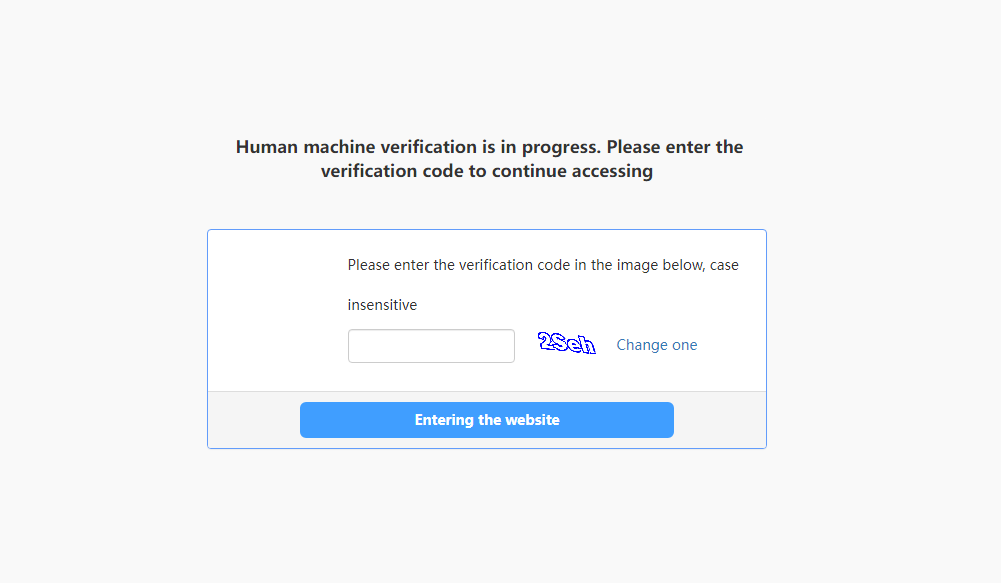Focus the empty captcha text box
Screen dimensions: 1001x583
click(x=431, y=345)
